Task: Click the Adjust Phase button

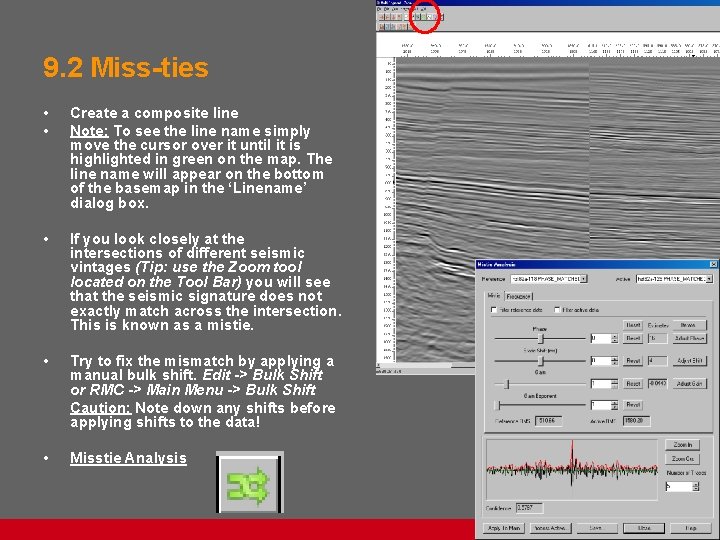Action: click(x=689, y=338)
